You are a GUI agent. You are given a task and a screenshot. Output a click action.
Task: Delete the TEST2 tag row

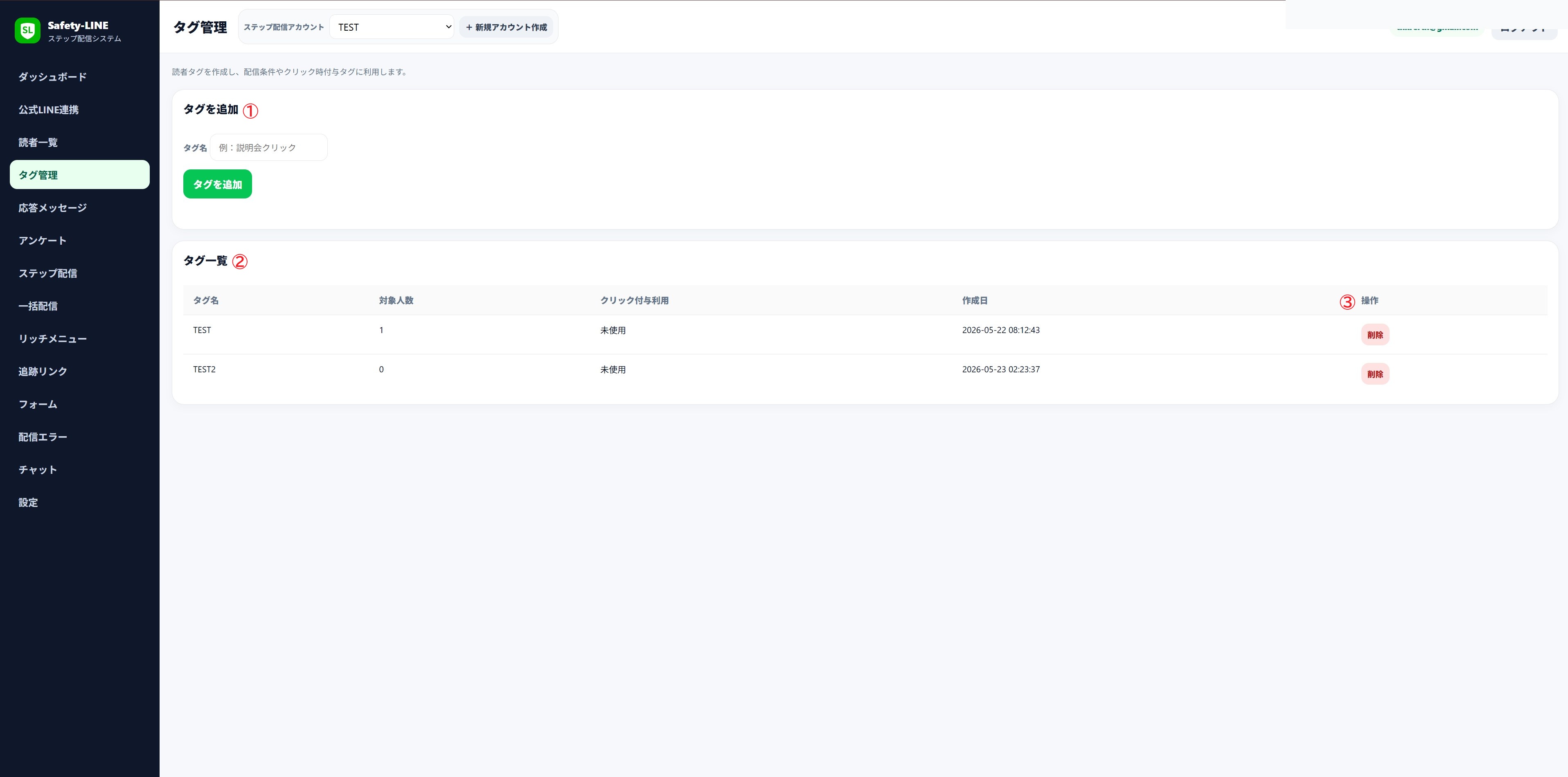click(x=1375, y=374)
